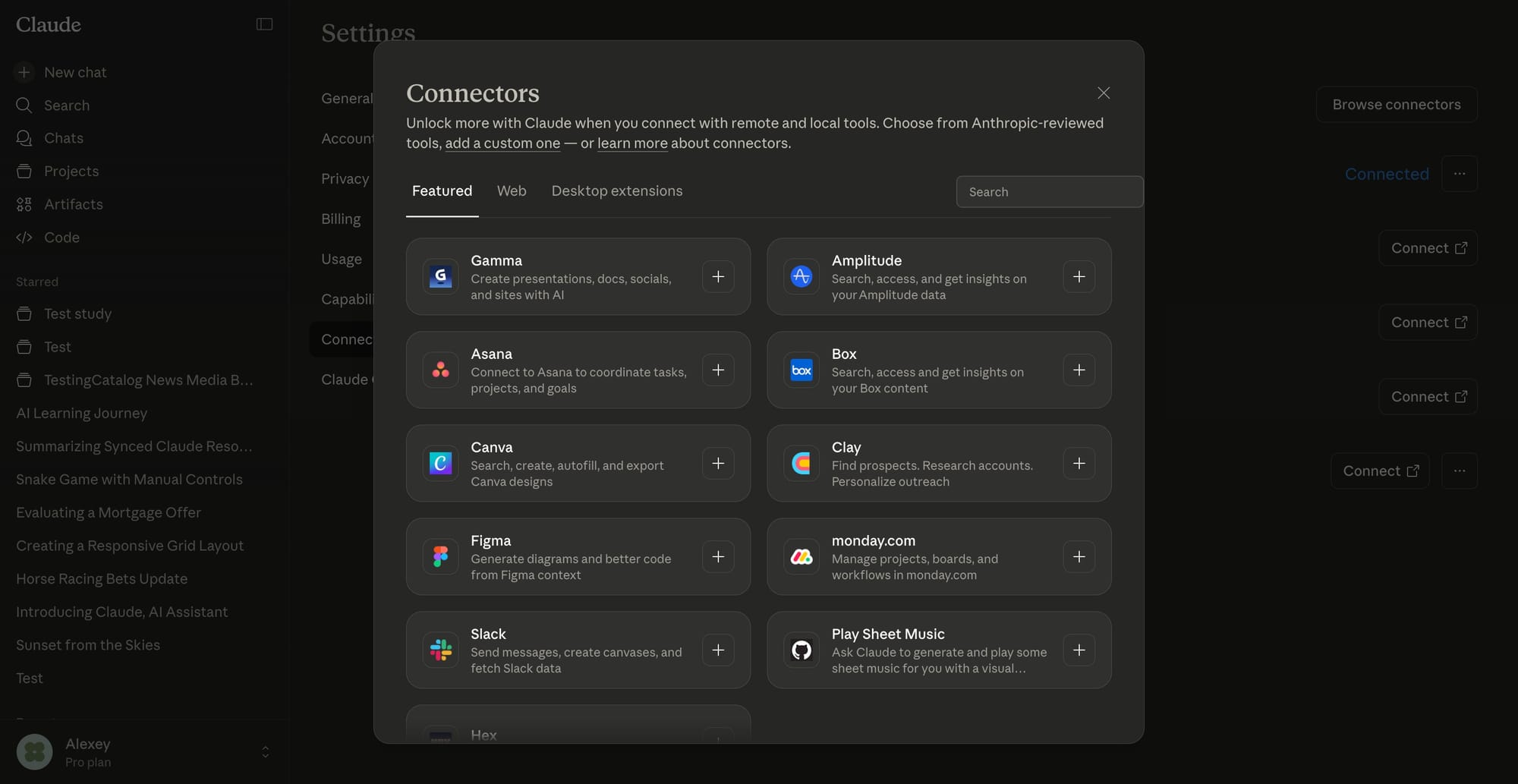The width and height of the screenshot is (1518, 784).
Task: Open the more options menu near Connected
Action: click(1459, 174)
